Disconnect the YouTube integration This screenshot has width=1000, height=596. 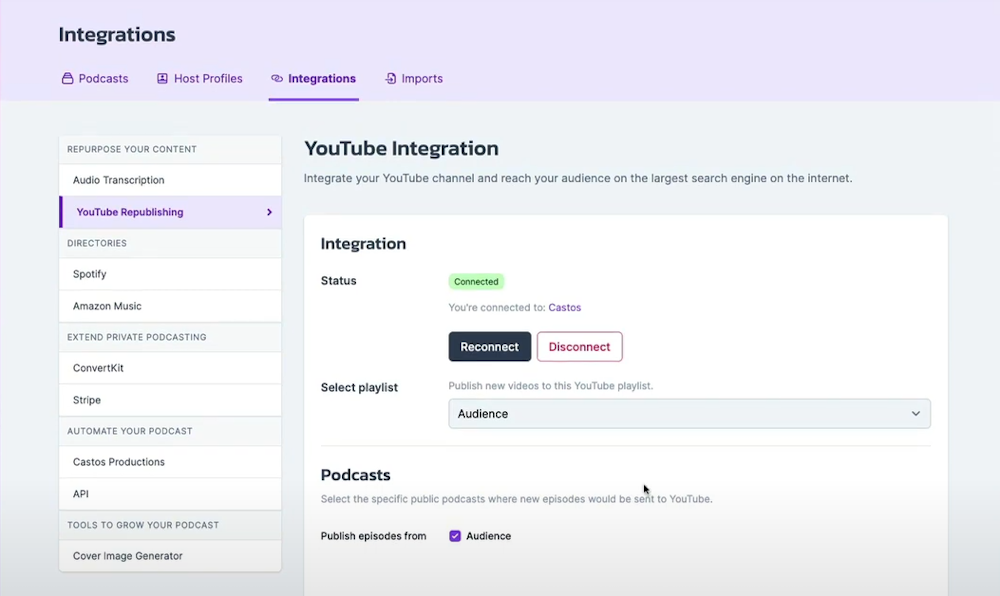(x=579, y=346)
